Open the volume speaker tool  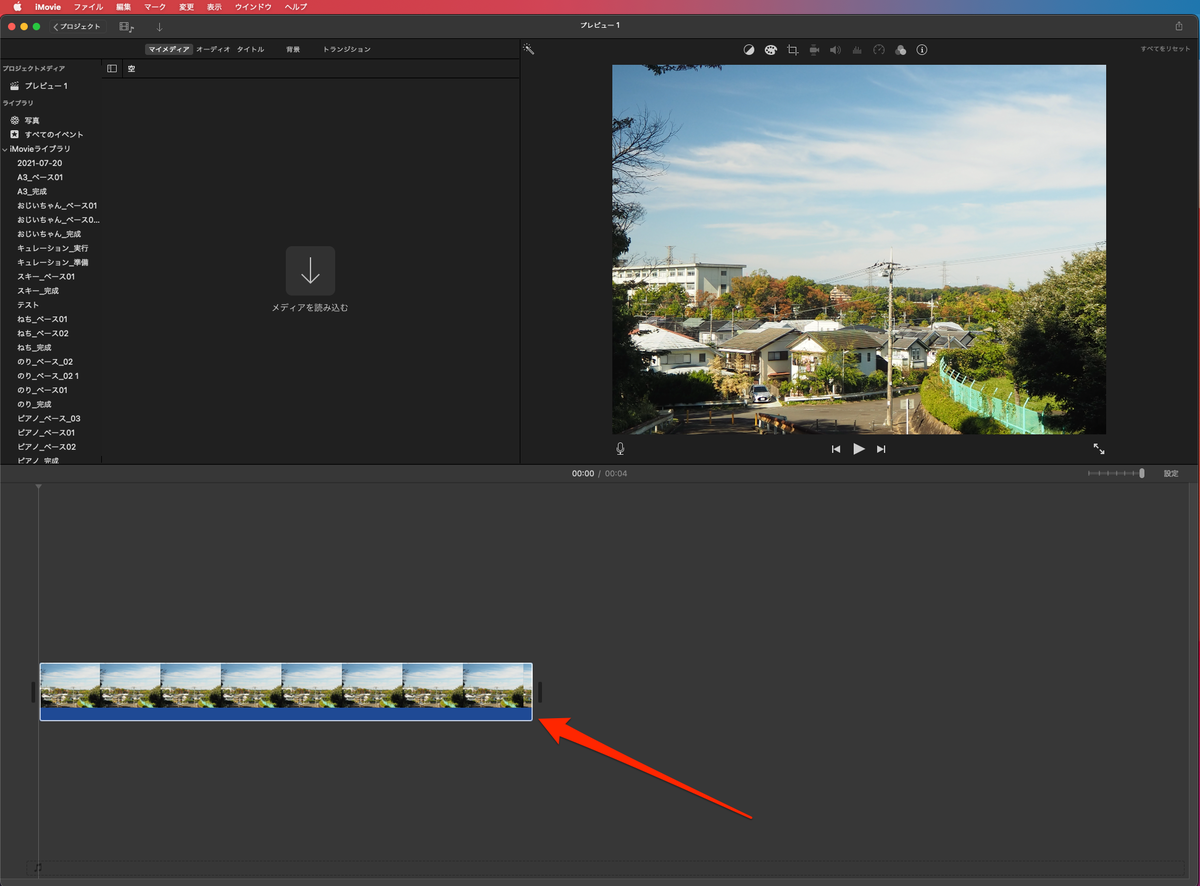(x=836, y=49)
